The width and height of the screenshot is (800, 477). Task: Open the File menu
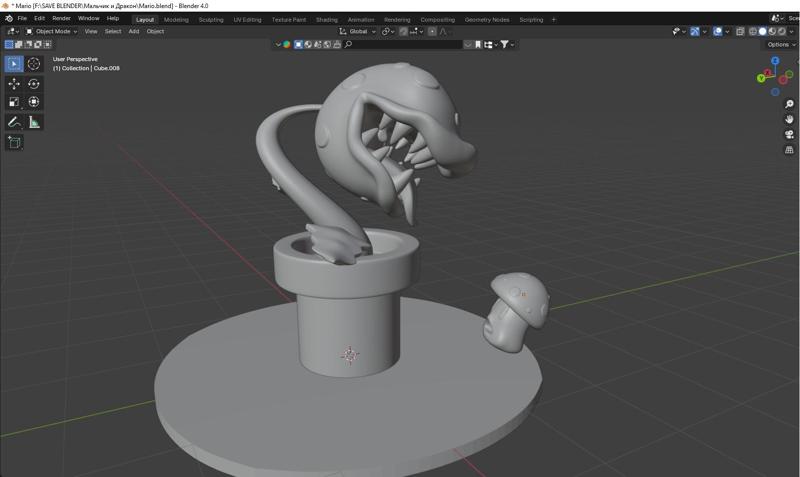(x=22, y=18)
